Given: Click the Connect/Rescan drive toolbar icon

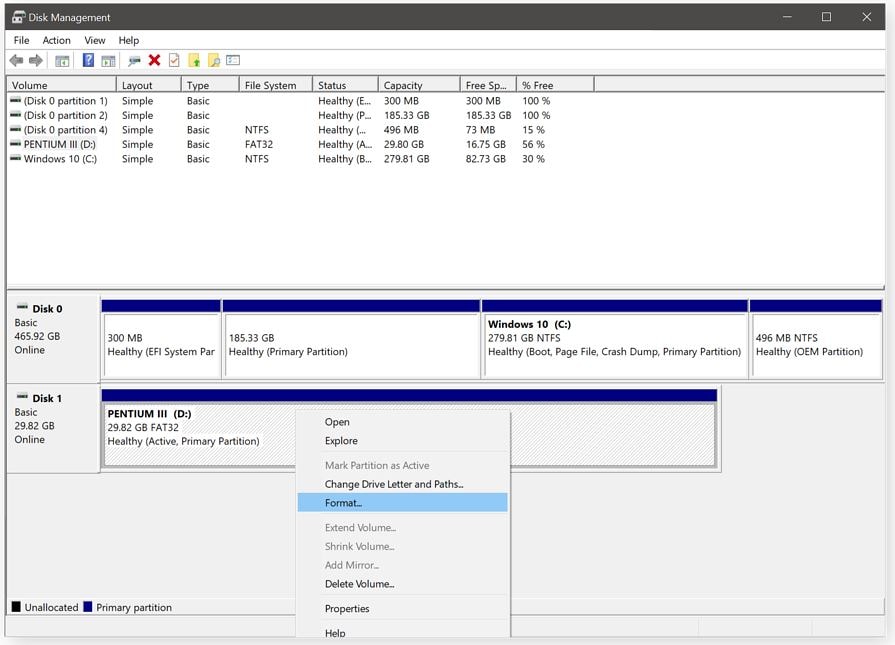Looking at the screenshot, I should 134,61.
